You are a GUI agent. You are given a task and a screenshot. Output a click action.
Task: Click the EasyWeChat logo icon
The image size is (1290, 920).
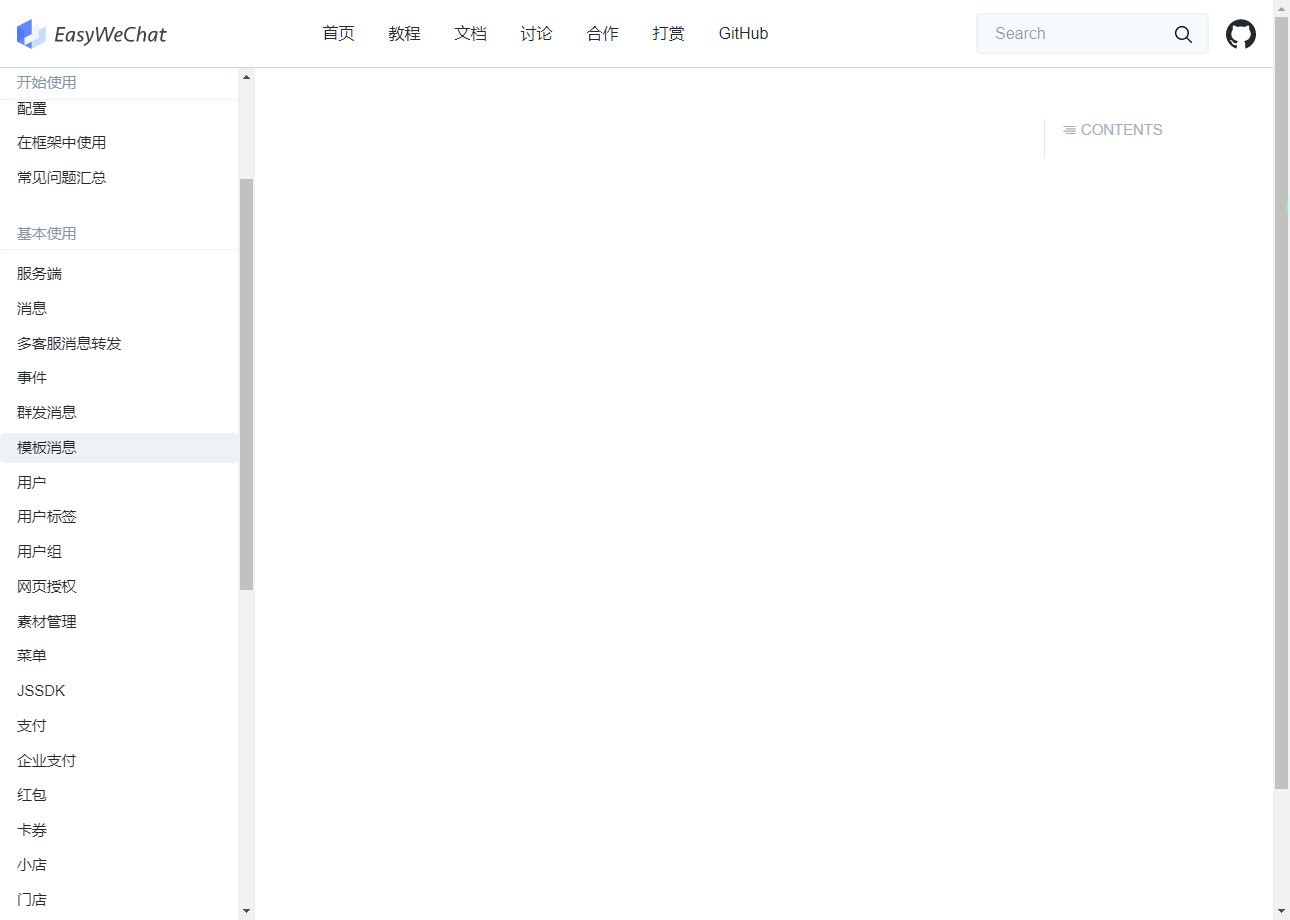31,33
